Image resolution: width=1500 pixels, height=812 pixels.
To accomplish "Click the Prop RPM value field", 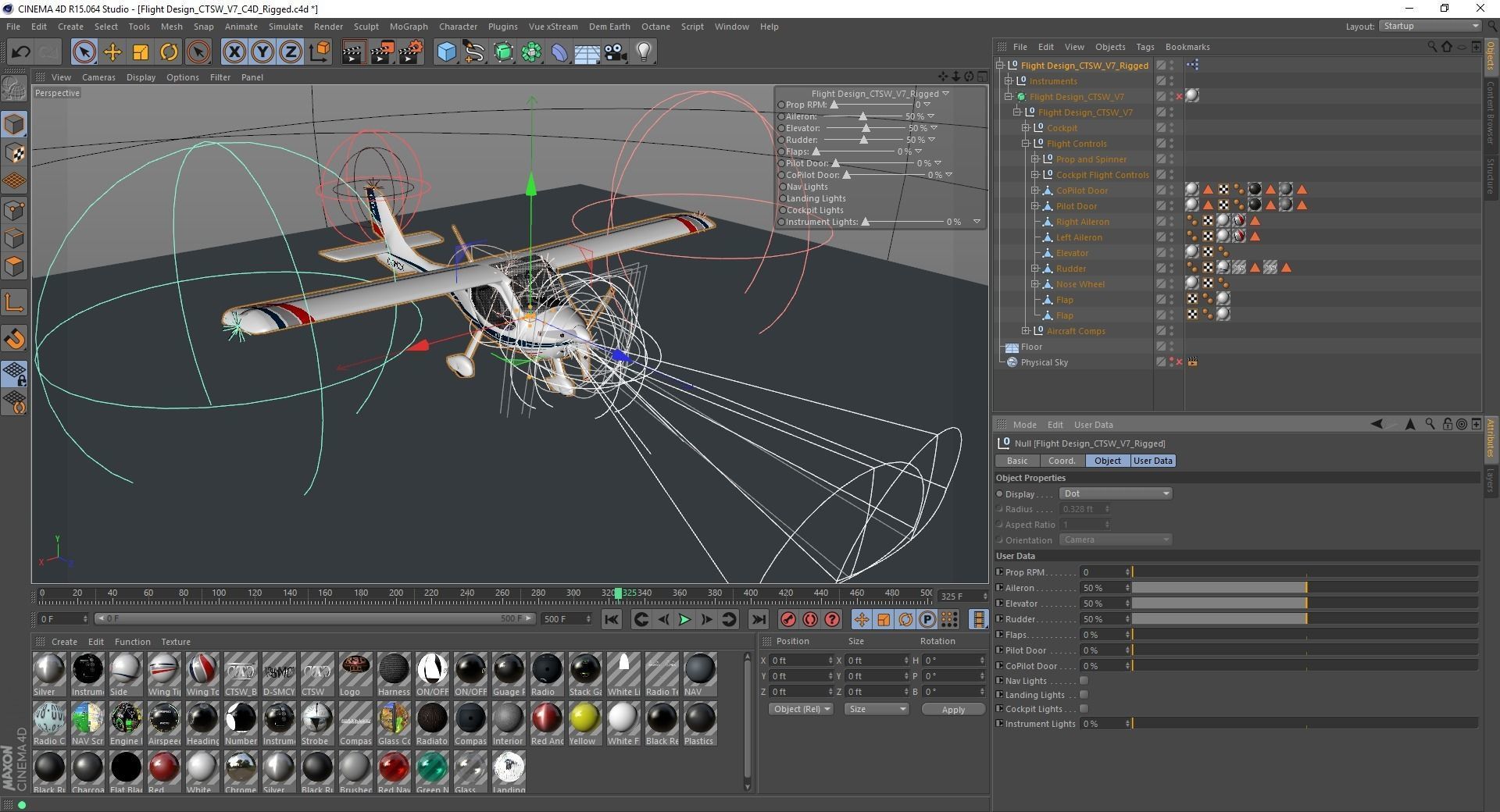I will (x=1105, y=572).
